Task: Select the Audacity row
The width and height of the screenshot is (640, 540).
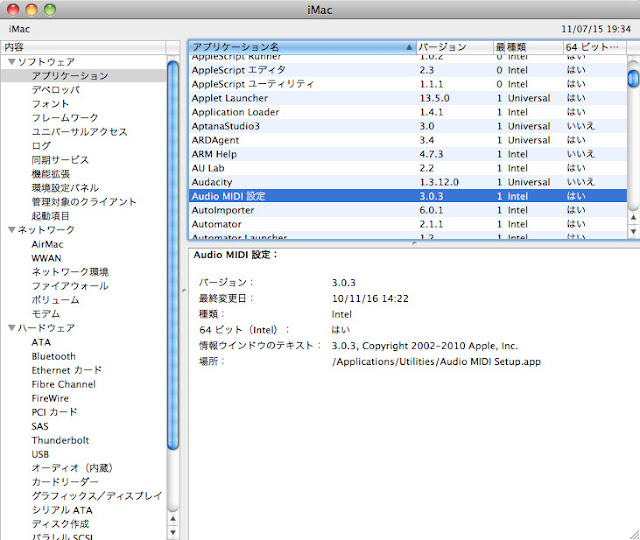Action: click(407, 182)
